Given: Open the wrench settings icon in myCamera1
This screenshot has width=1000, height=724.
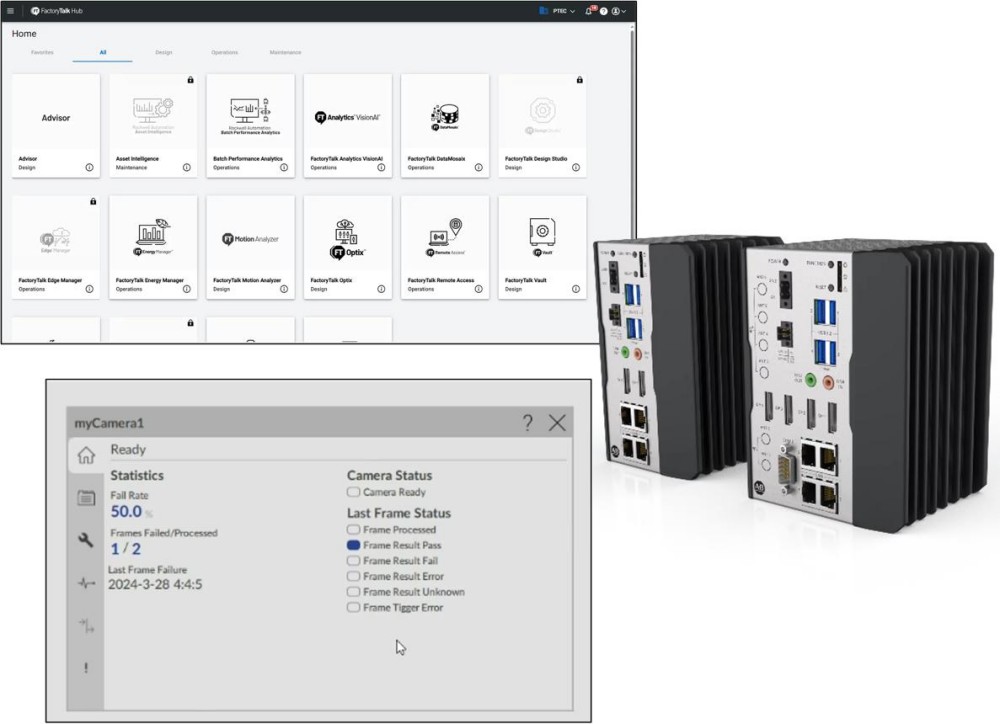Looking at the screenshot, I should pos(85,540).
